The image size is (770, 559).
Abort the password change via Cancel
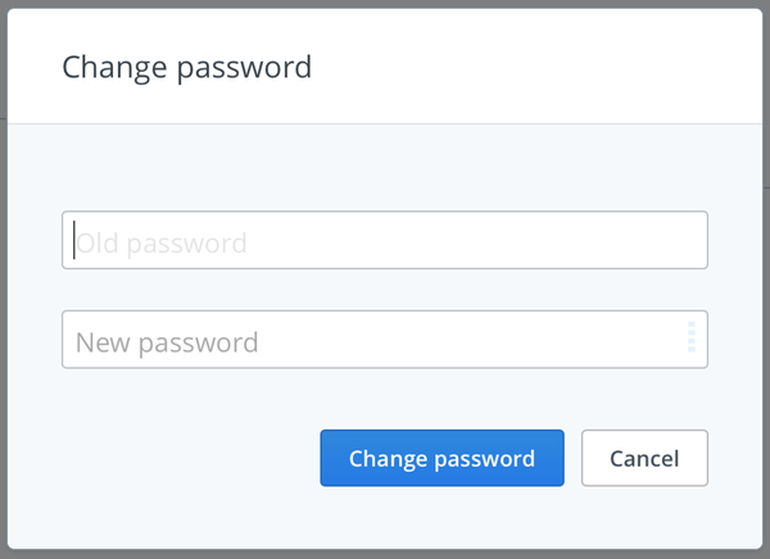click(644, 458)
